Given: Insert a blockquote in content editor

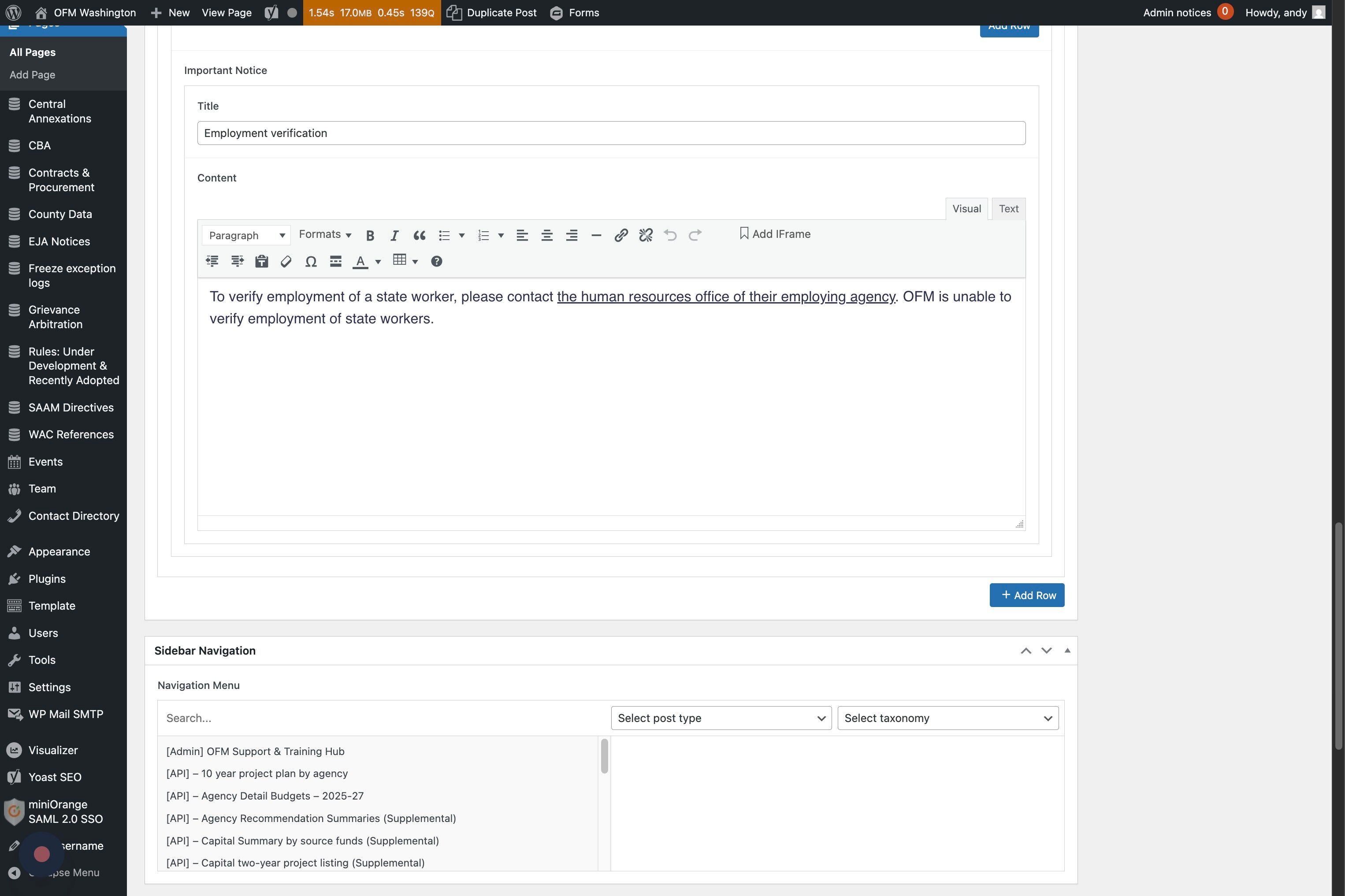Looking at the screenshot, I should [x=419, y=235].
